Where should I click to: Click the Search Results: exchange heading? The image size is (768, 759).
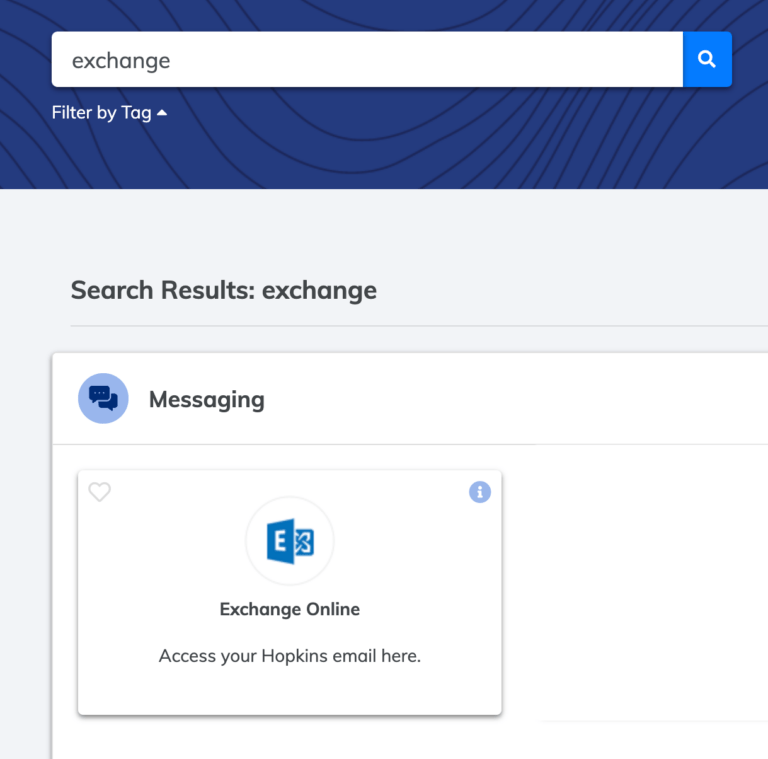[224, 290]
